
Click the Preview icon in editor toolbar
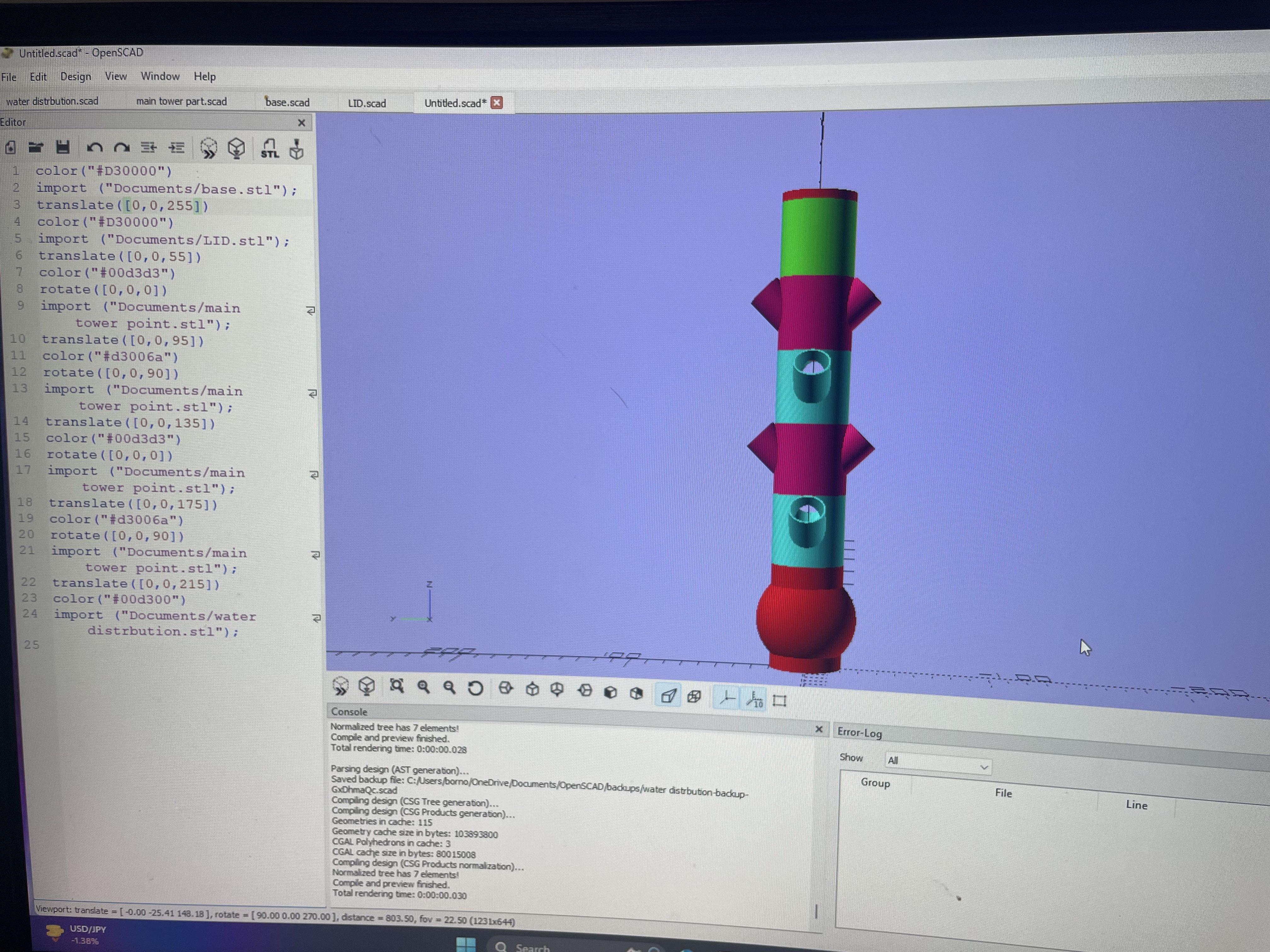[x=209, y=148]
